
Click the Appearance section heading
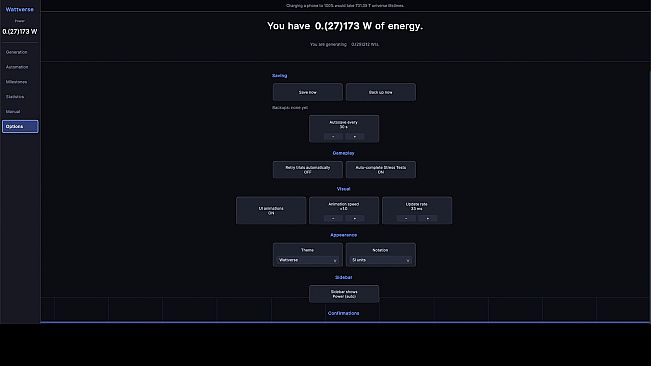343,235
